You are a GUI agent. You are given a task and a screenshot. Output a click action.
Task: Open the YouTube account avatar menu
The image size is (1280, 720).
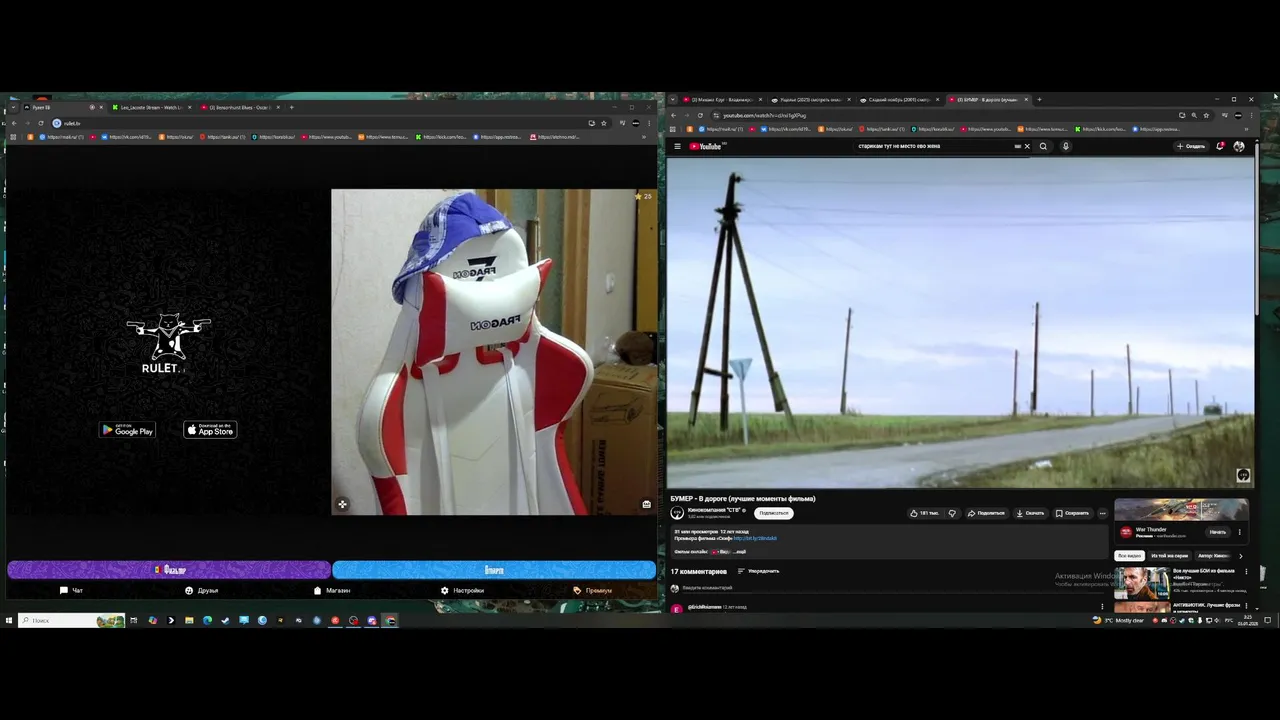pyautogui.click(x=1239, y=146)
